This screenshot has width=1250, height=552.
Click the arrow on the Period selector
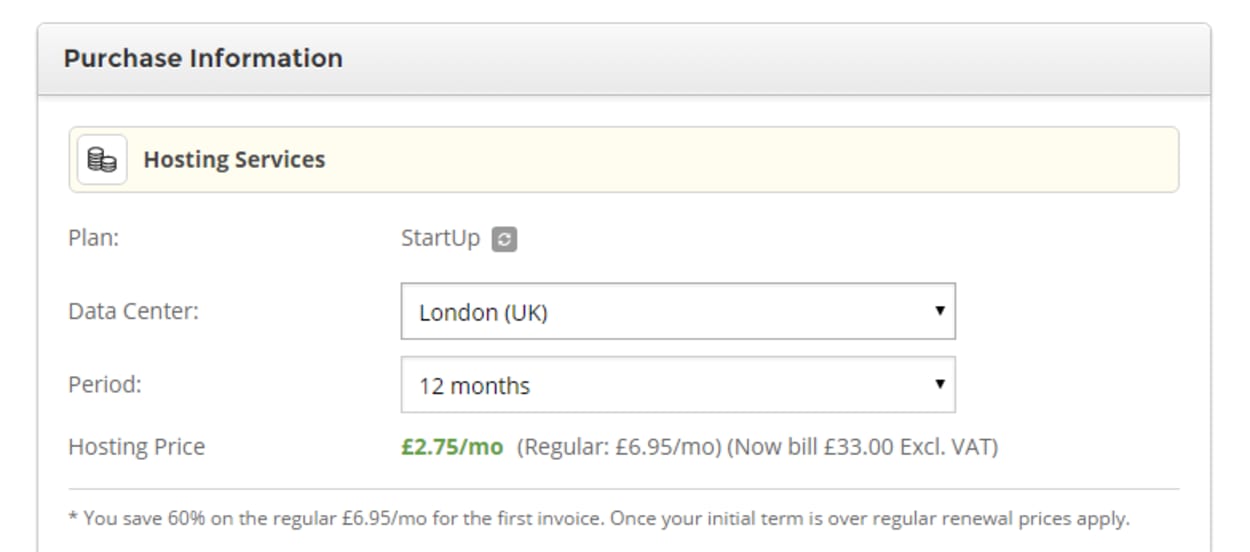[939, 384]
